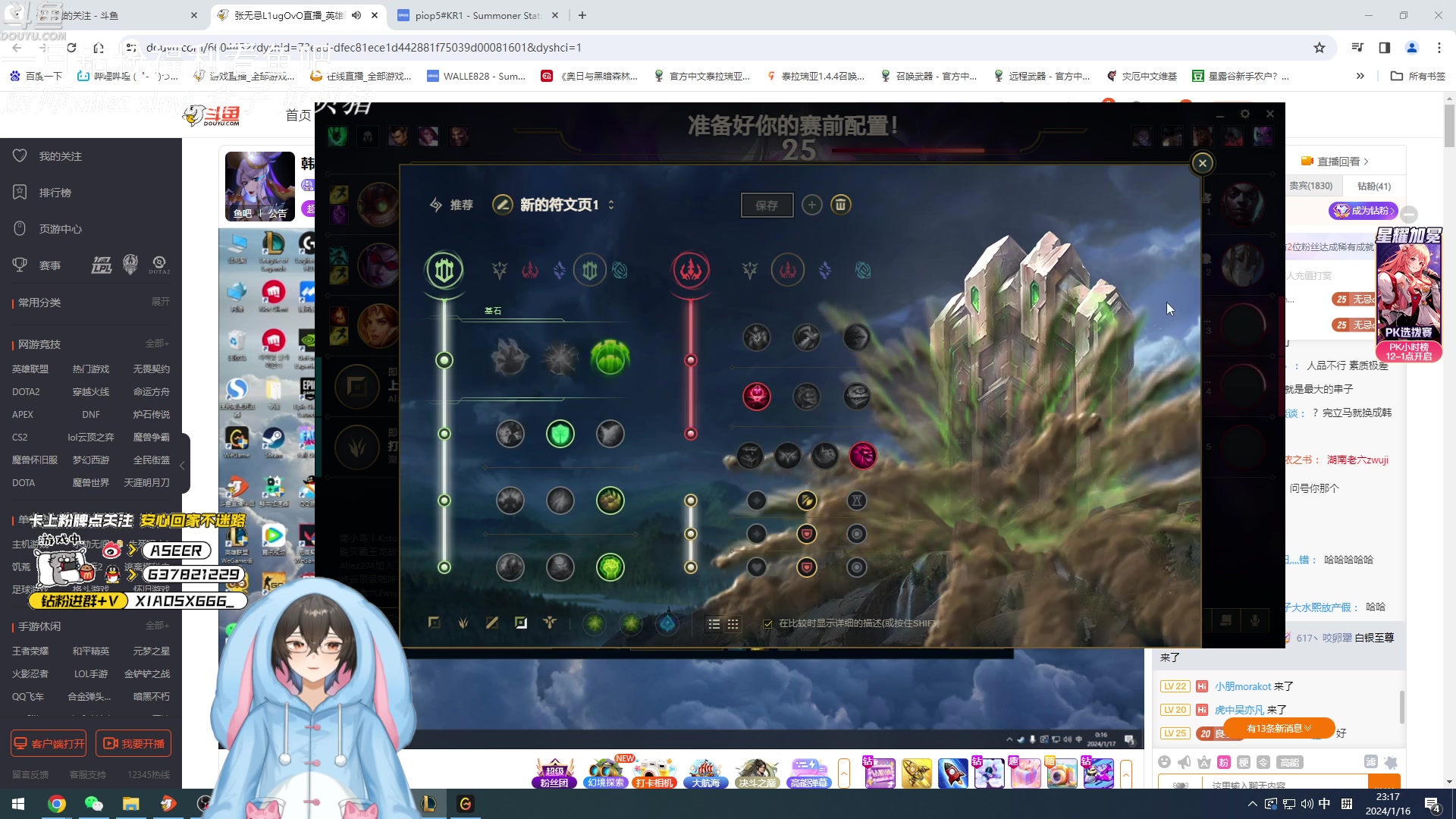Viewport: 1456px width, 819px height.
Task: Click 我要开播 button
Action: click(x=133, y=744)
